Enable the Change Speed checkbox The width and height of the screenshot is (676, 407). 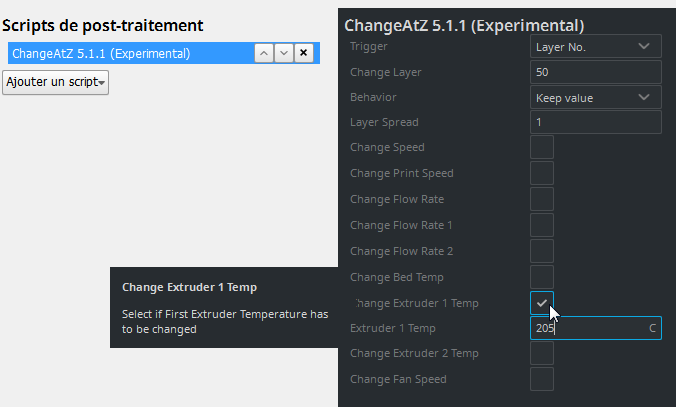[x=541, y=148]
